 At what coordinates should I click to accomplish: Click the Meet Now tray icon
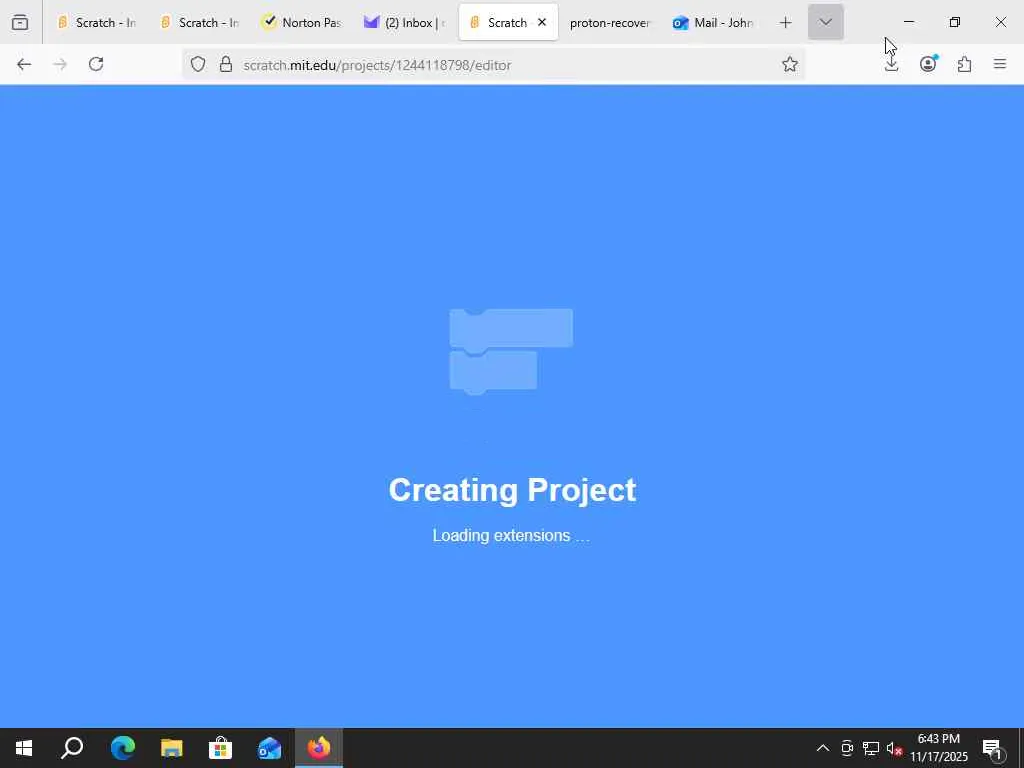847,748
